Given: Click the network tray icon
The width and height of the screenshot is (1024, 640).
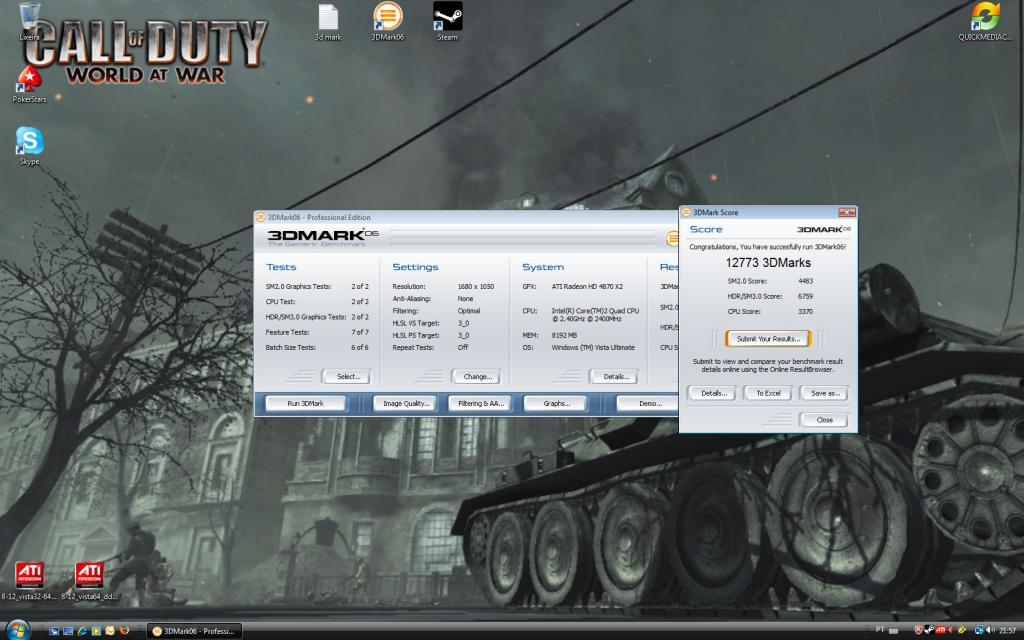Looking at the screenshot, I should [979, 630].
